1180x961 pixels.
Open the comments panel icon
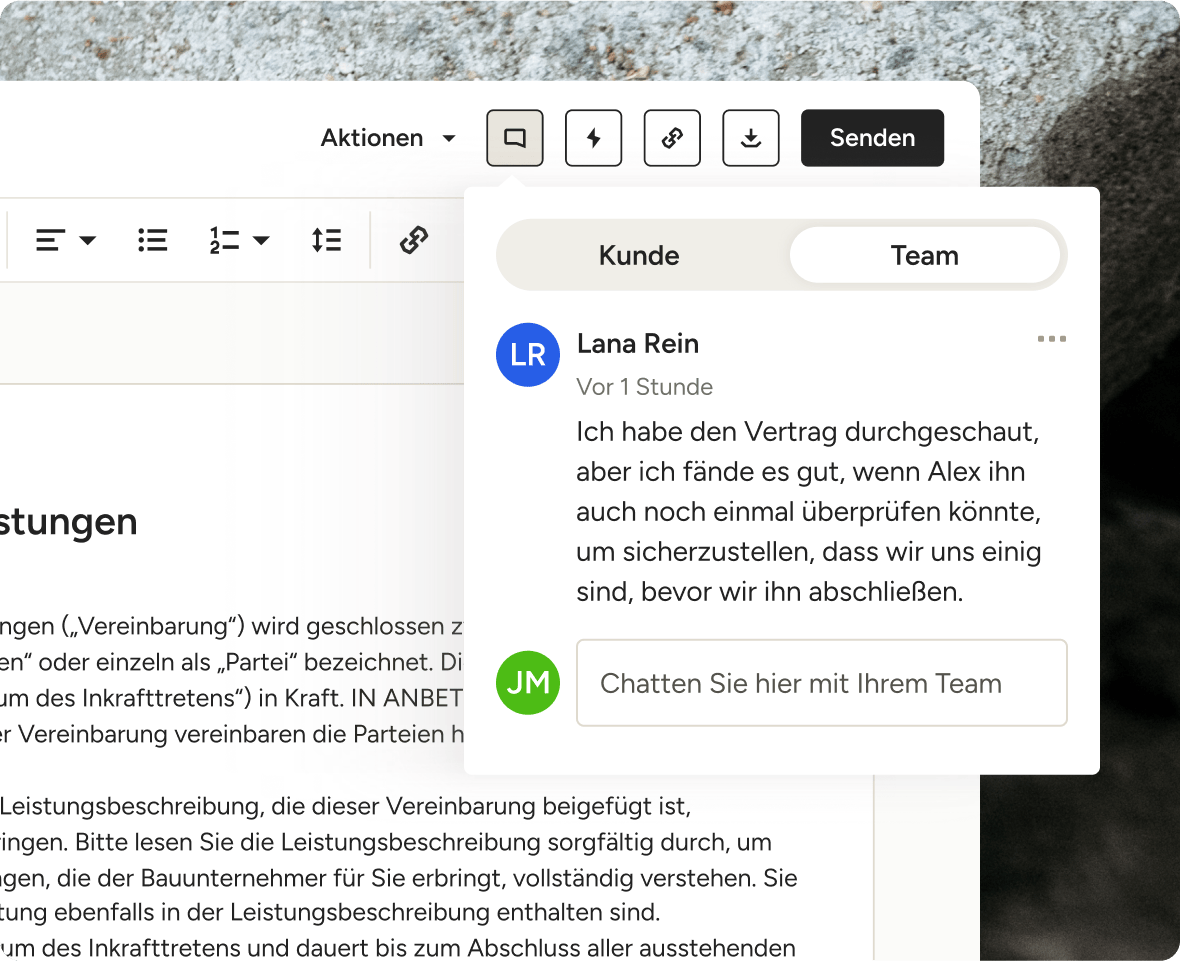[x=515, y=138]
